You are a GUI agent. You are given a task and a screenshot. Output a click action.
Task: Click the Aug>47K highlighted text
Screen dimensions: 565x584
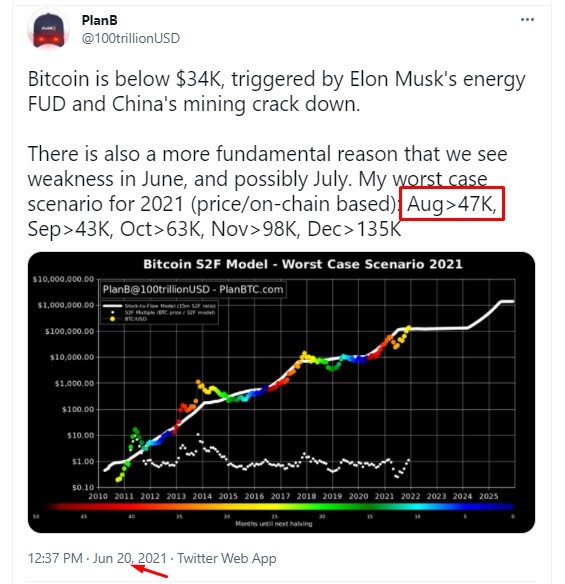click(451, 204)
